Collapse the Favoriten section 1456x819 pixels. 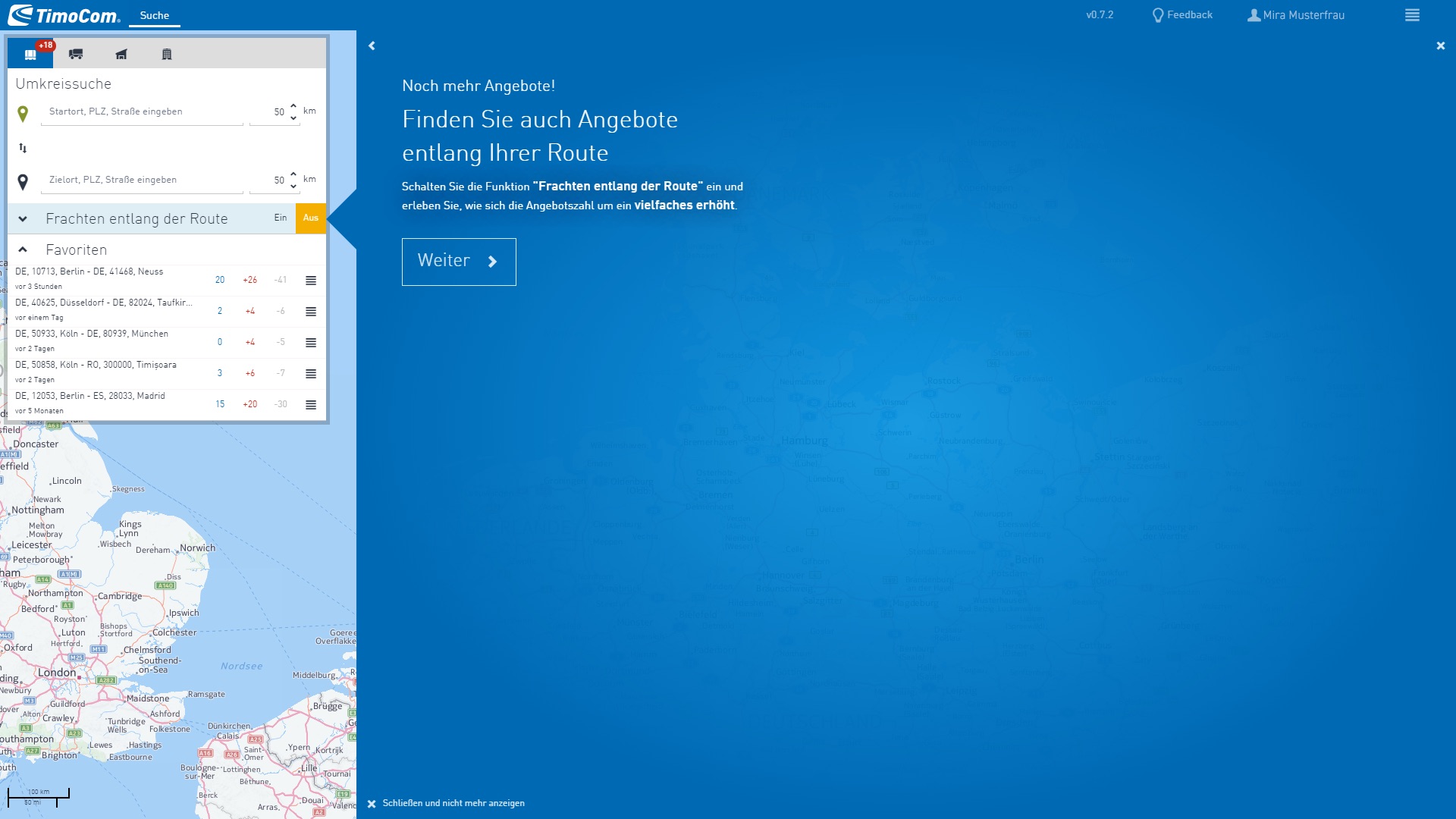pyautogui.click(x=23, y=249)
